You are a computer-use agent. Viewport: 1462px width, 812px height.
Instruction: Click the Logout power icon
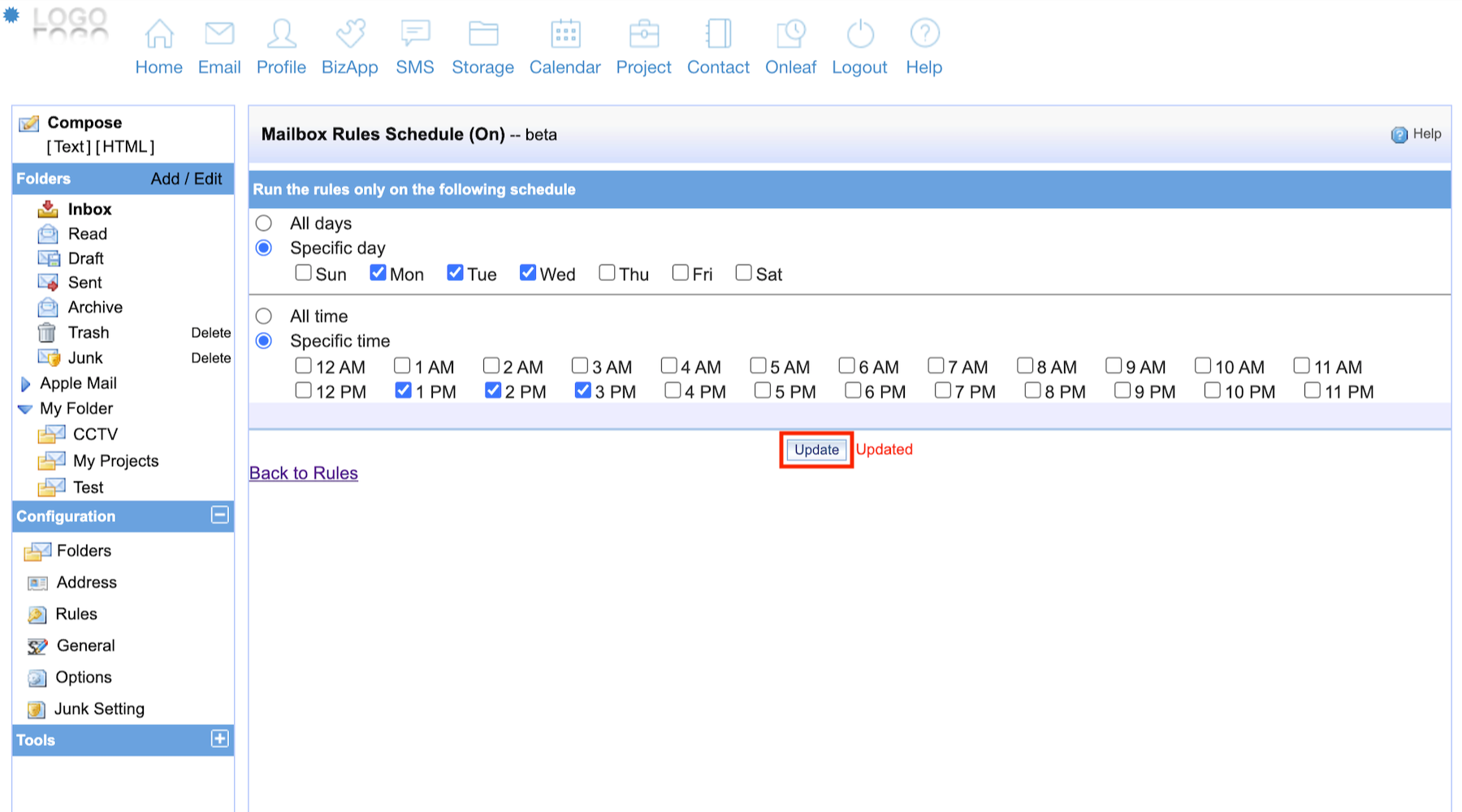859,34
